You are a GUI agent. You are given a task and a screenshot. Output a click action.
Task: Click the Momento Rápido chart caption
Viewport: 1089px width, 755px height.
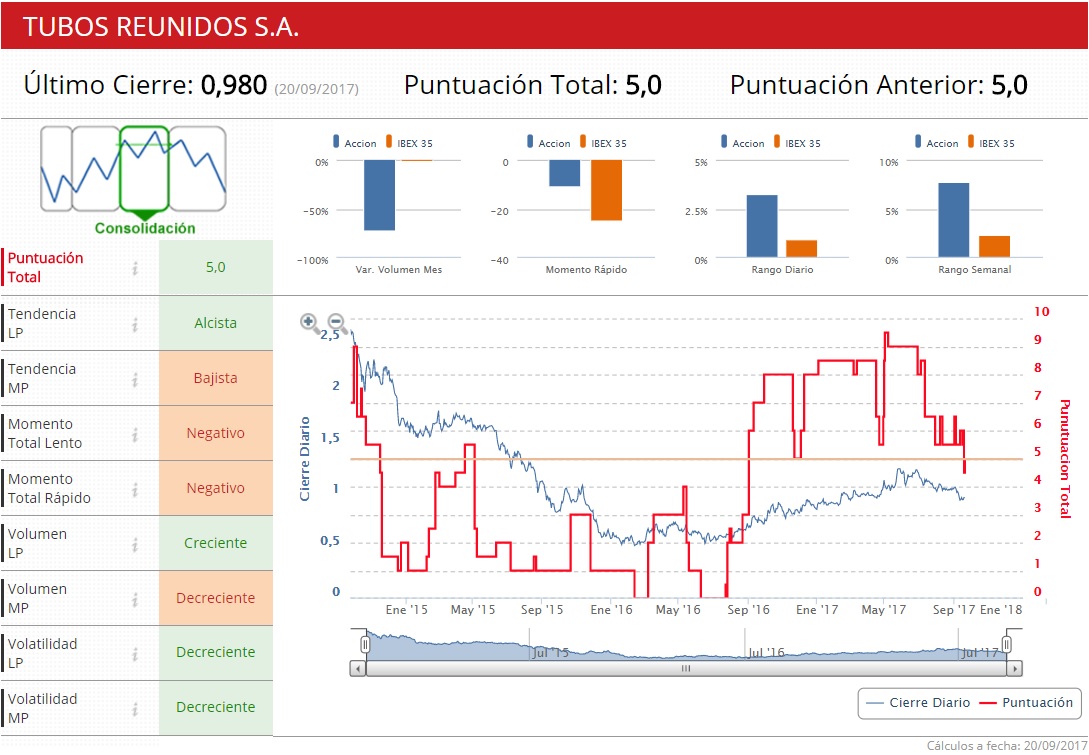point(586,269)
